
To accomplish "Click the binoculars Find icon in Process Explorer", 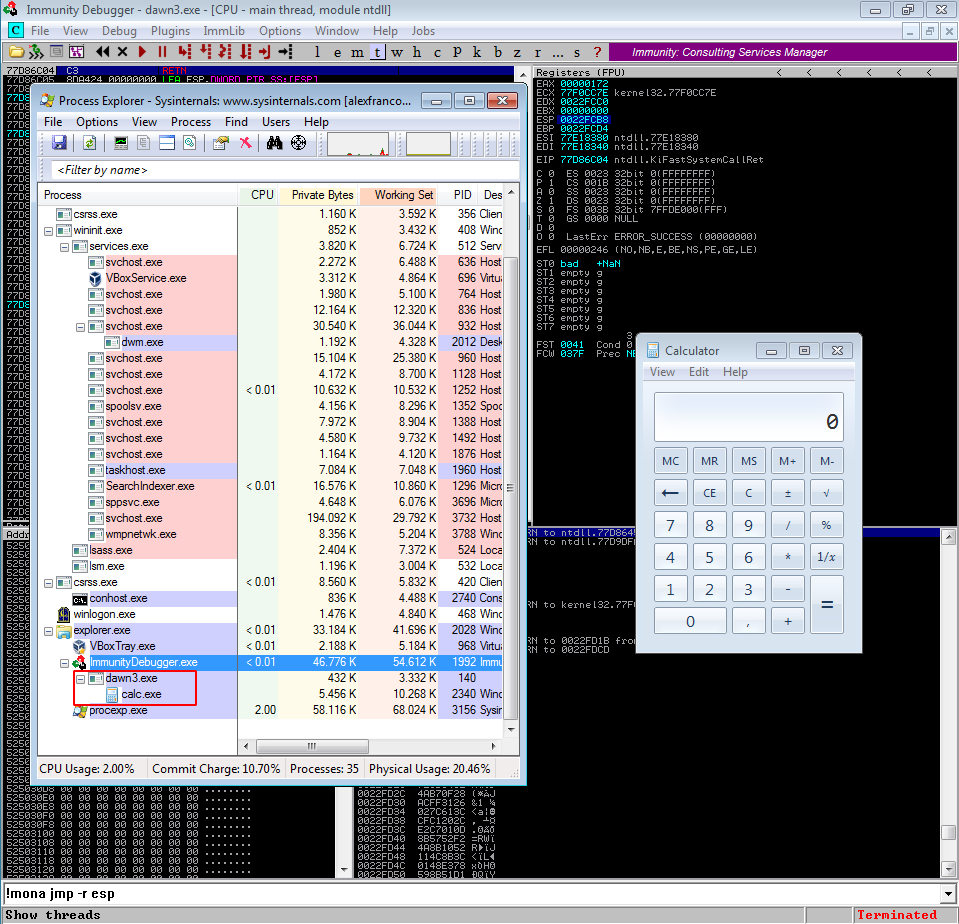I will coord(275,143).
